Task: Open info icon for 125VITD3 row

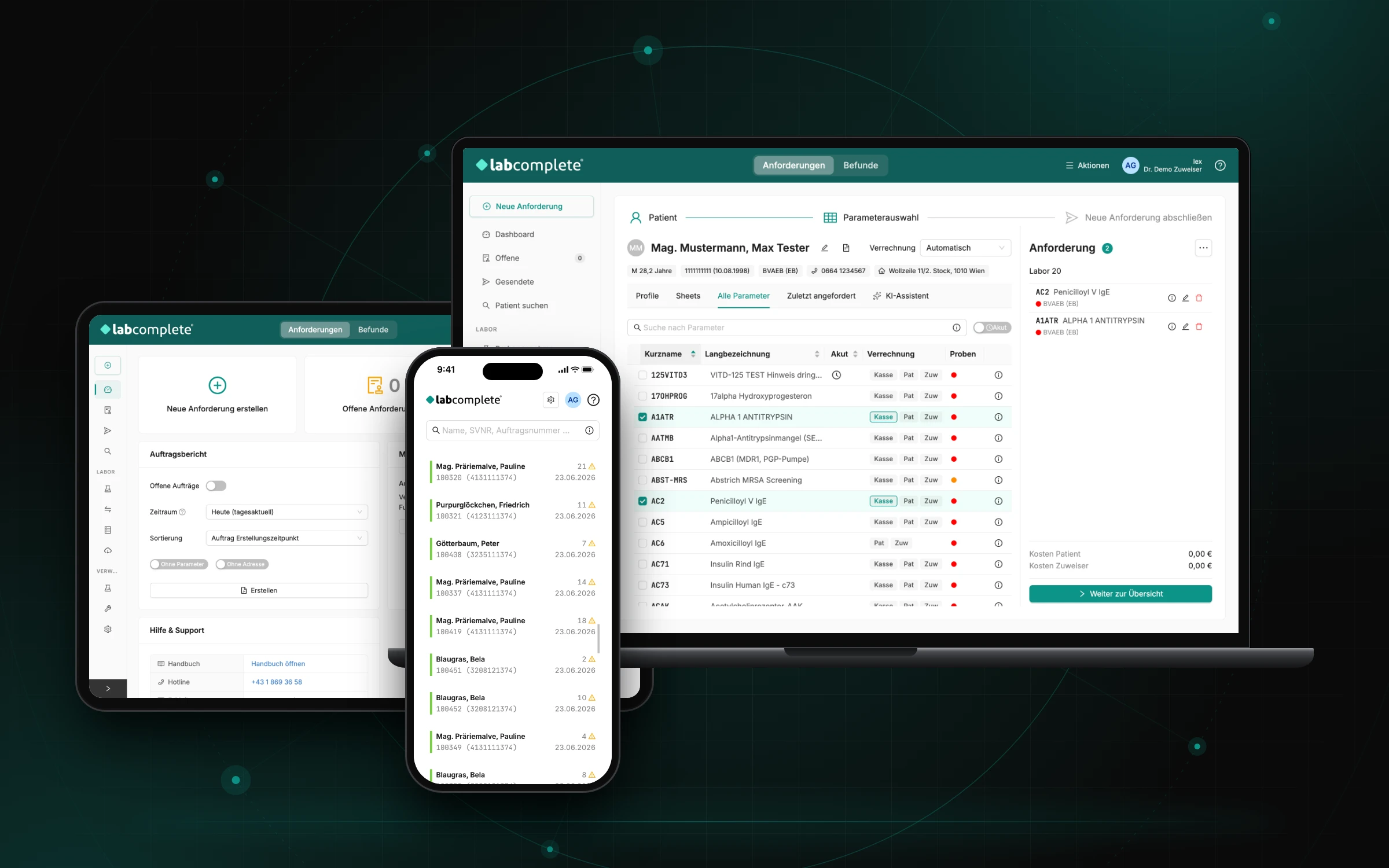Action: tap(998, 375)
